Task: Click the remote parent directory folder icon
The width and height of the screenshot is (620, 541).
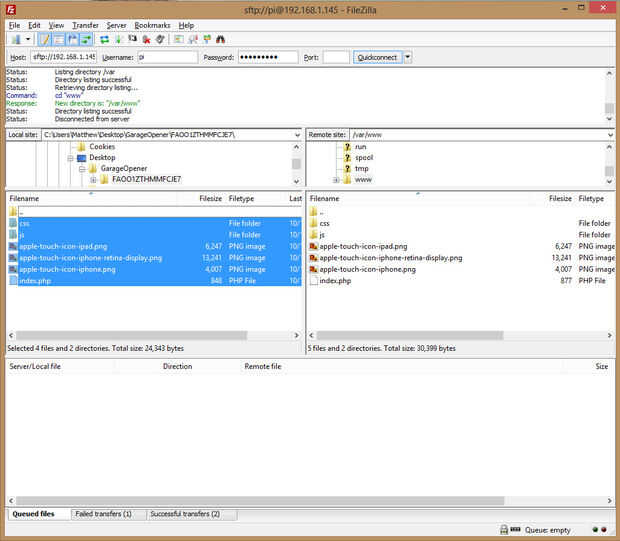Action: click(x=314, y=212)
